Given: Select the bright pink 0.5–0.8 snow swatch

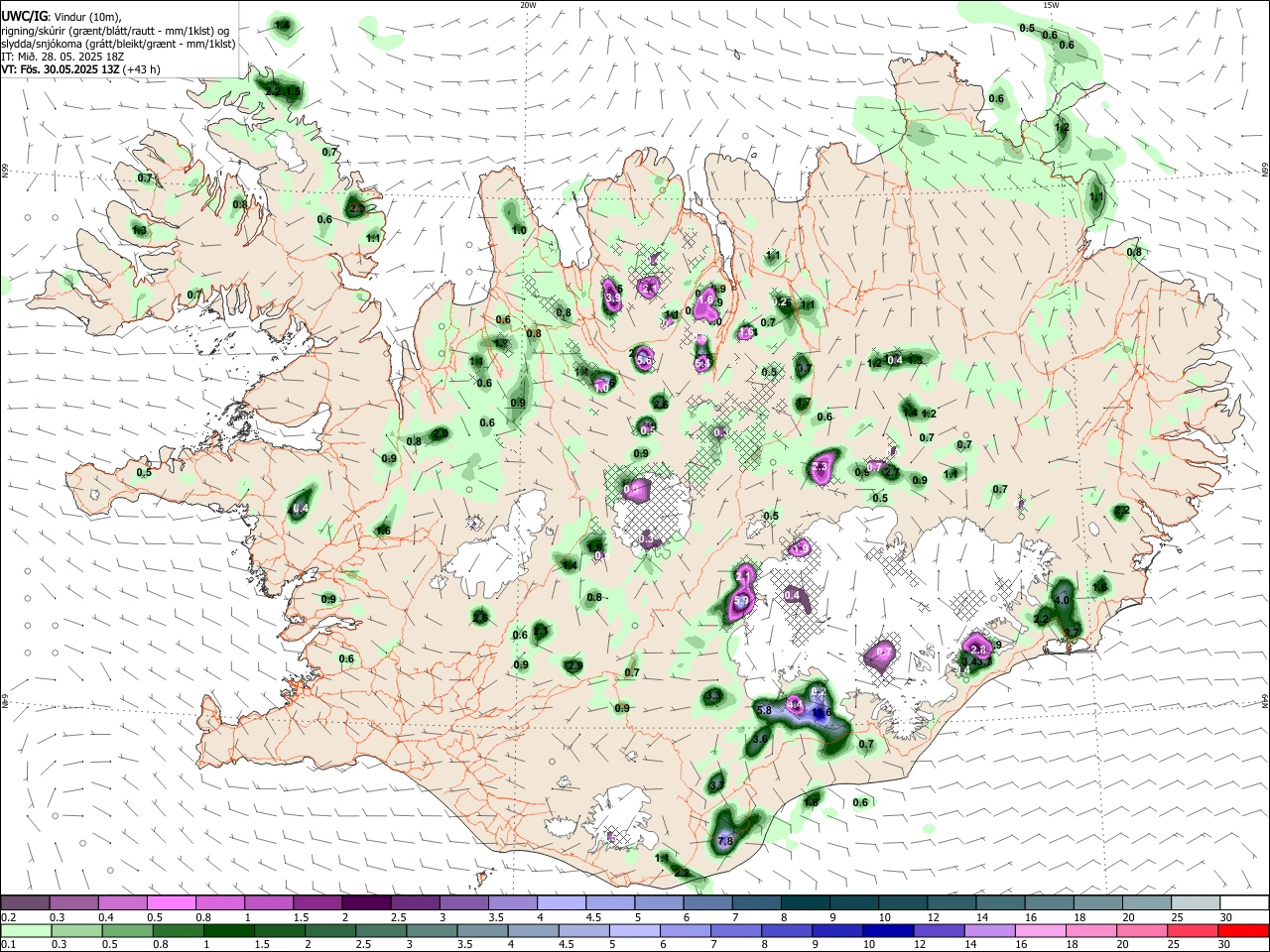Looking at the screenshot, I should pyautogui.click(x=171, y=903).
